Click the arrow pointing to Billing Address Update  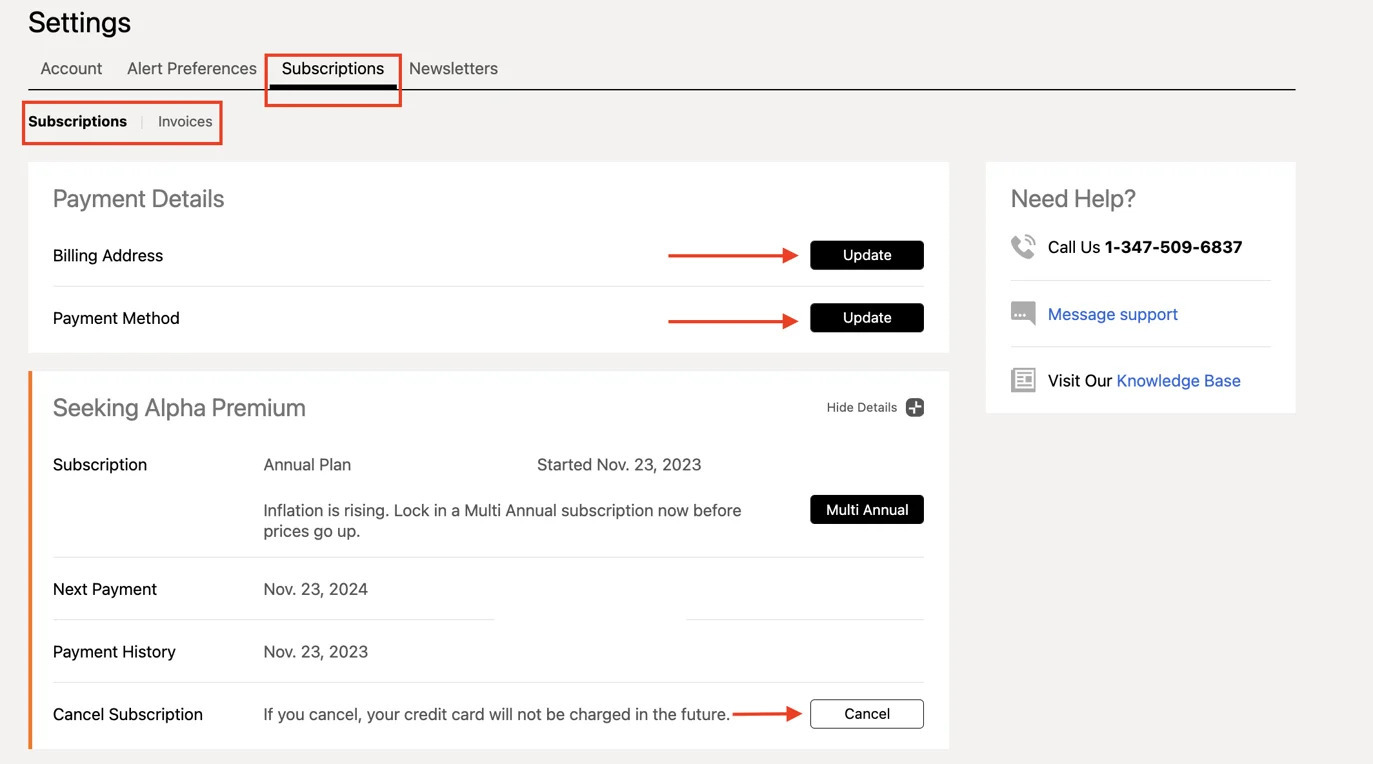point(733,255)
